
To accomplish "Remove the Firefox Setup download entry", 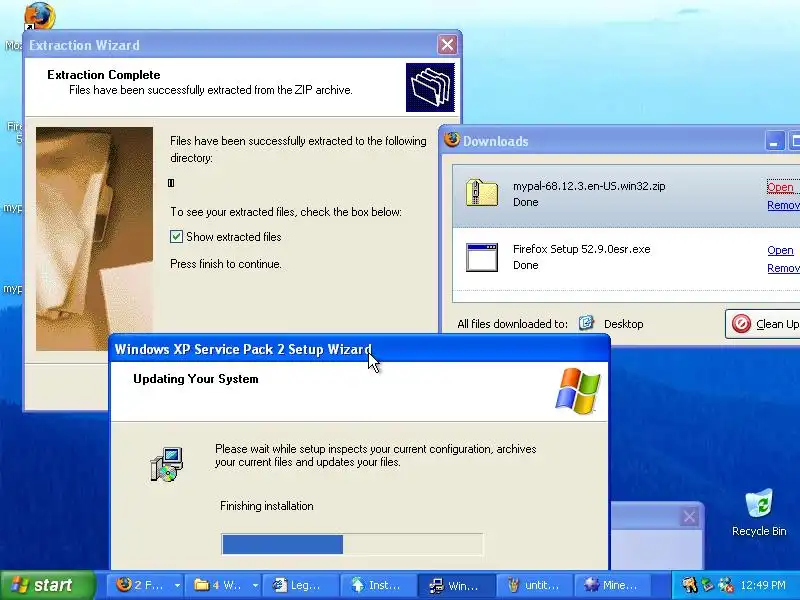I will tap(783, 268).
